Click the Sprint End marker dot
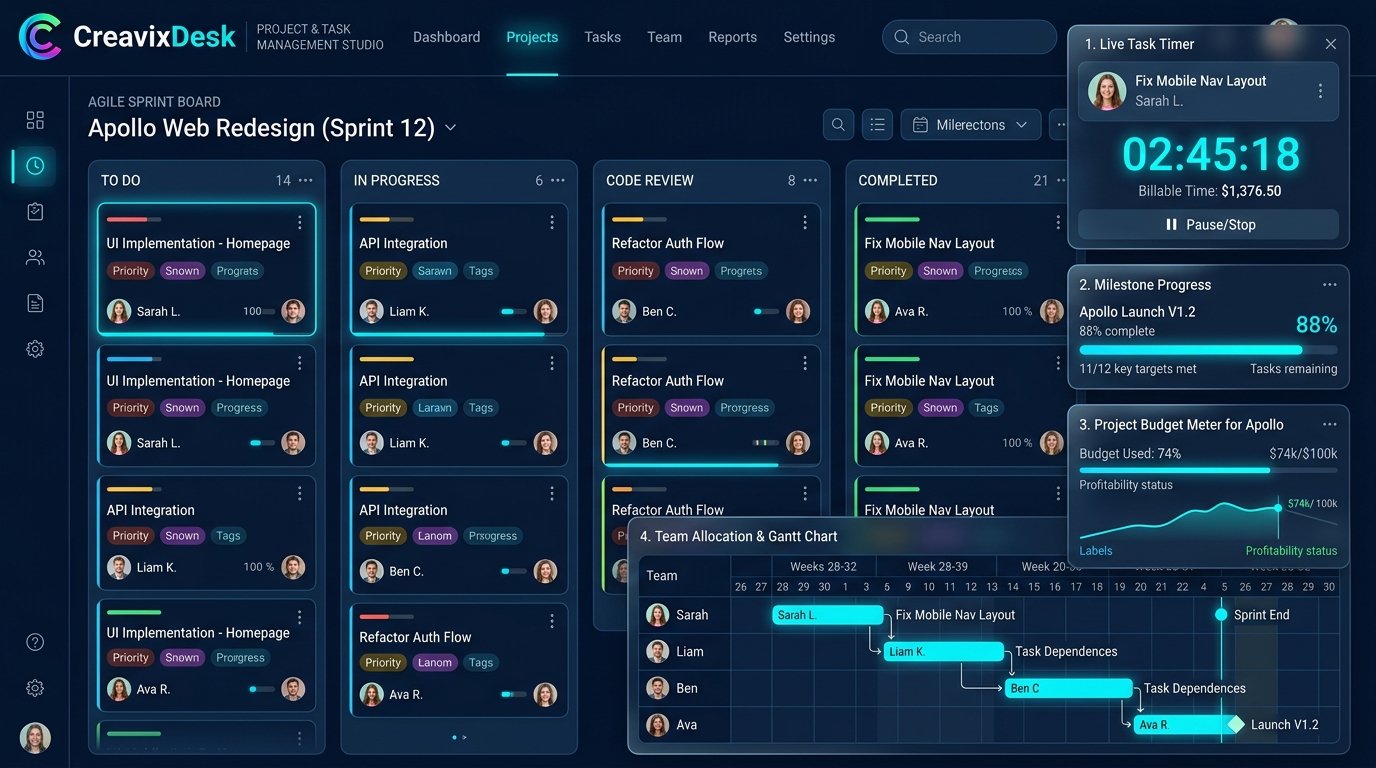 coord(1221,614)
